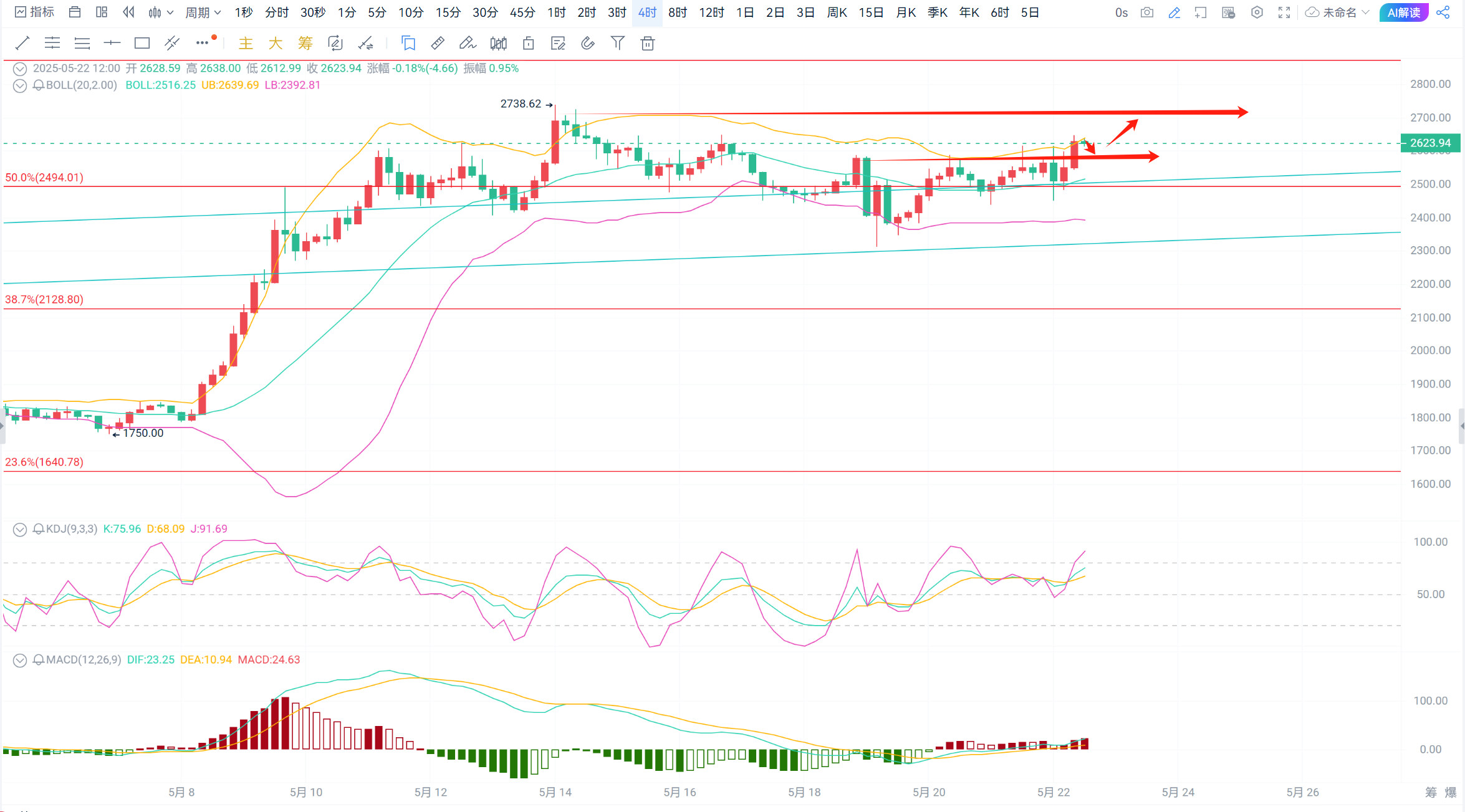Open the 未命名 cloud layout dropdown
The height and width of the screenshot is (812, 1465).
(1337, 12)
